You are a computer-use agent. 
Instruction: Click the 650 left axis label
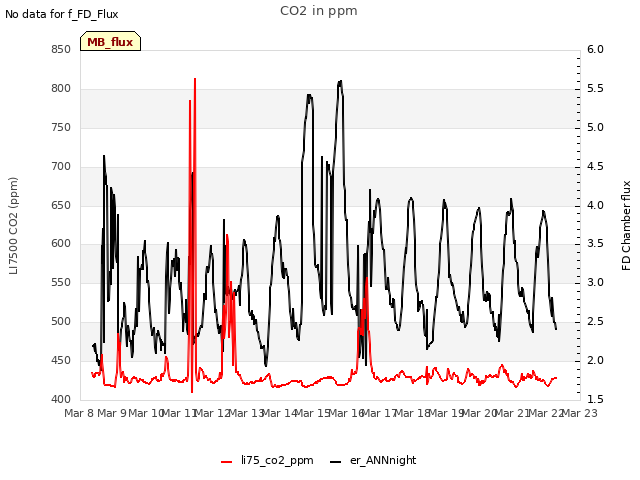coord(61,205)
